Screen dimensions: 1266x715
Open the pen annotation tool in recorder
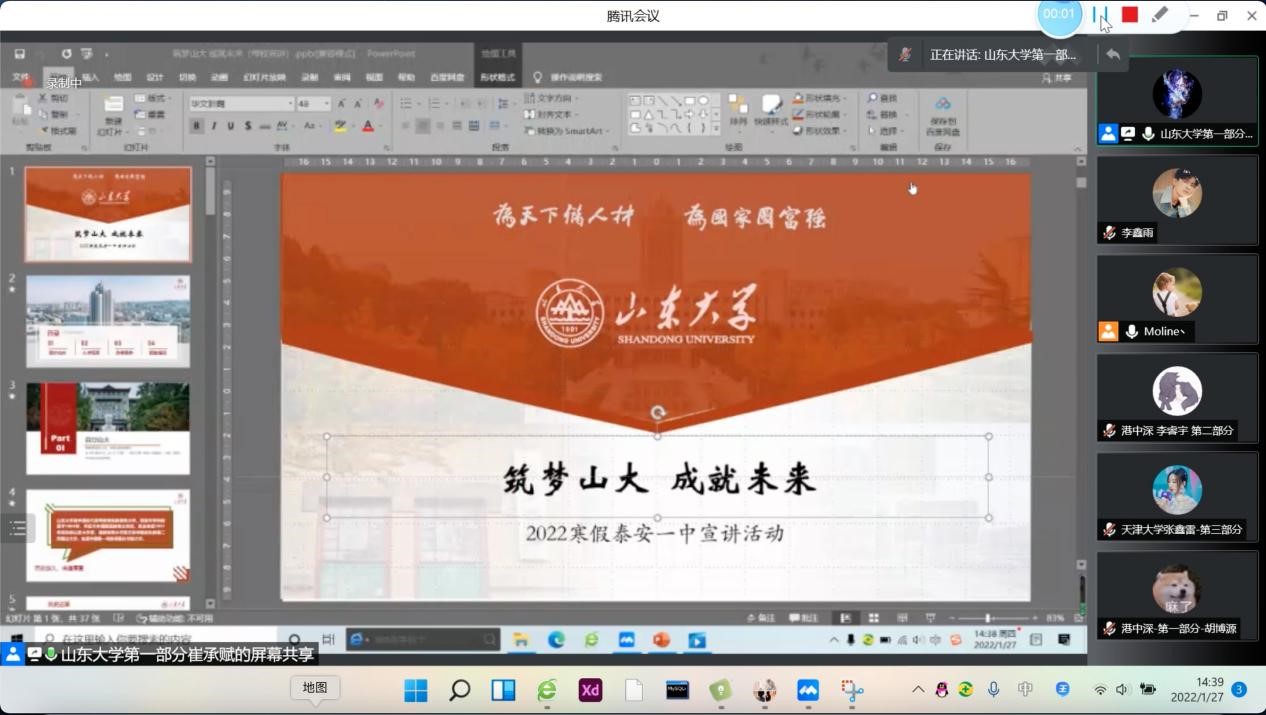[x=1159, y=15]
